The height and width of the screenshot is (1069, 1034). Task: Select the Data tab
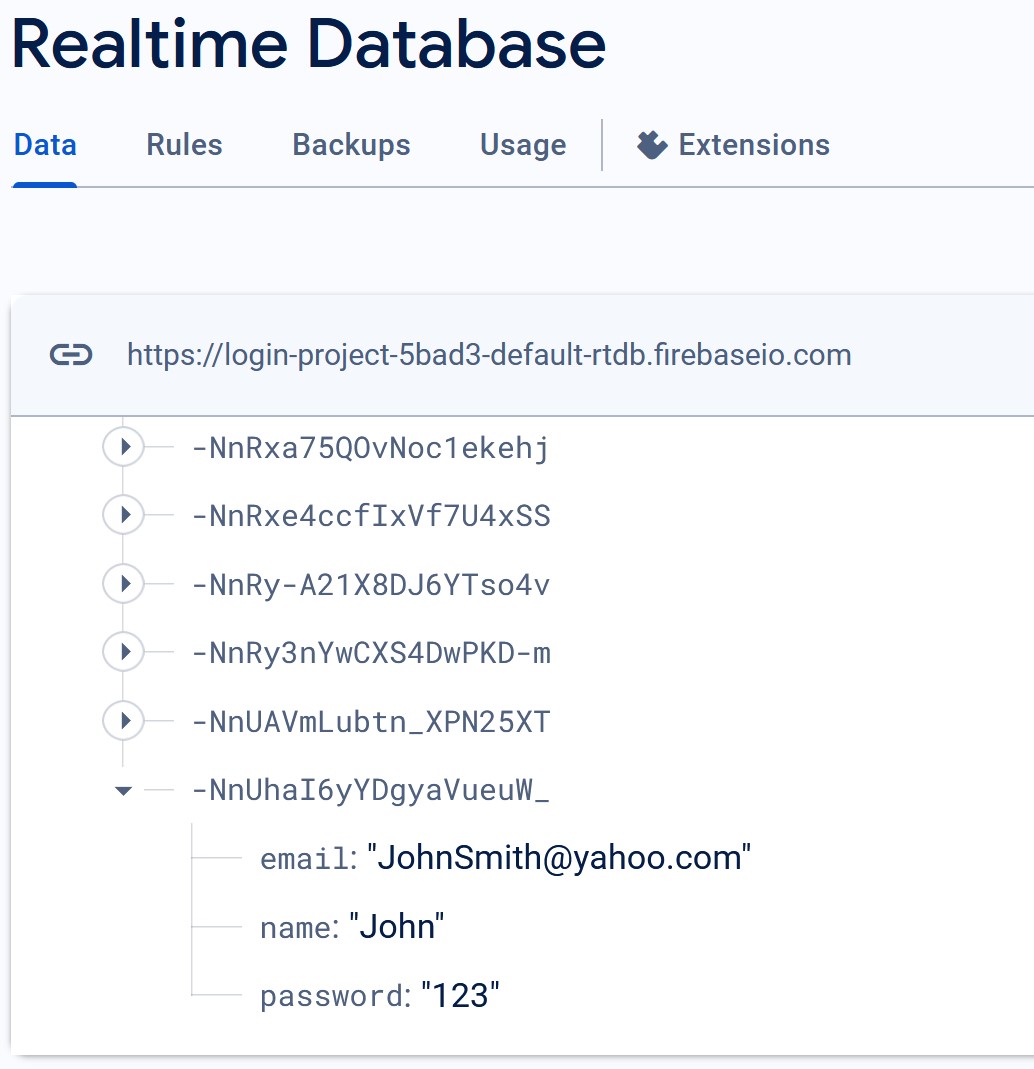pyautogui.click(x=45, y=145)
